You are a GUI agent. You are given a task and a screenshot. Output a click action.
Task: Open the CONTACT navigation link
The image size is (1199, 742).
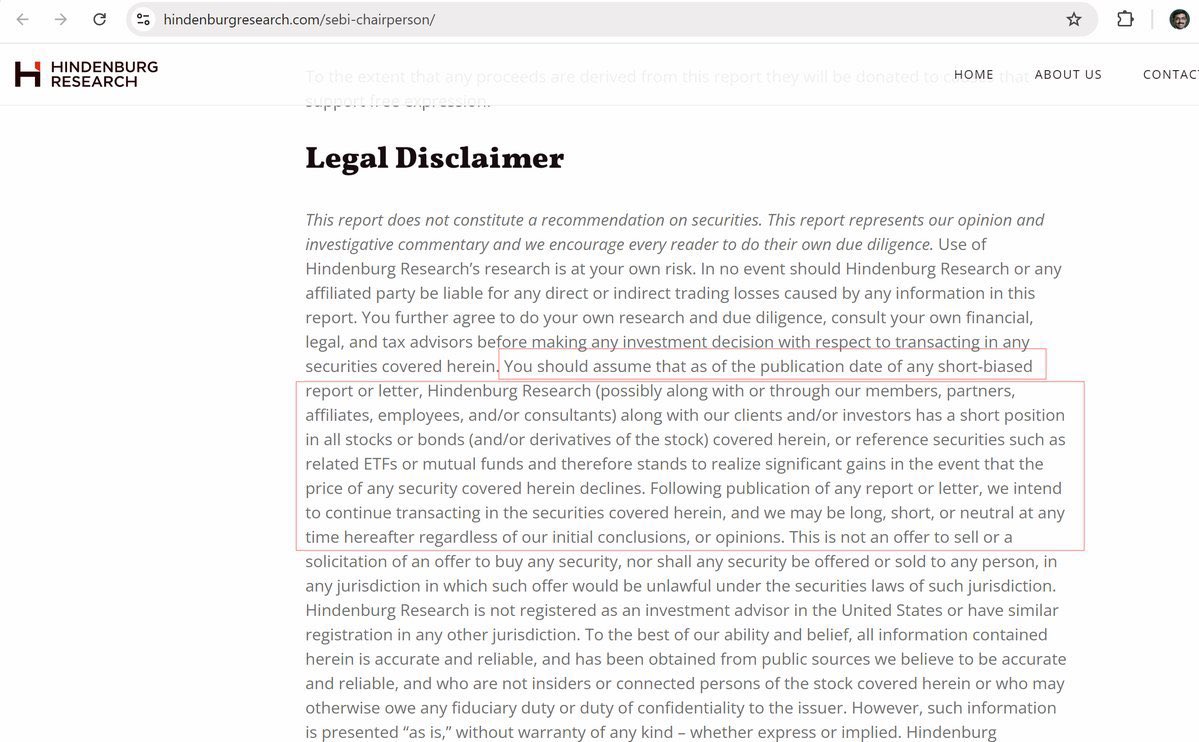point(1171,74)
